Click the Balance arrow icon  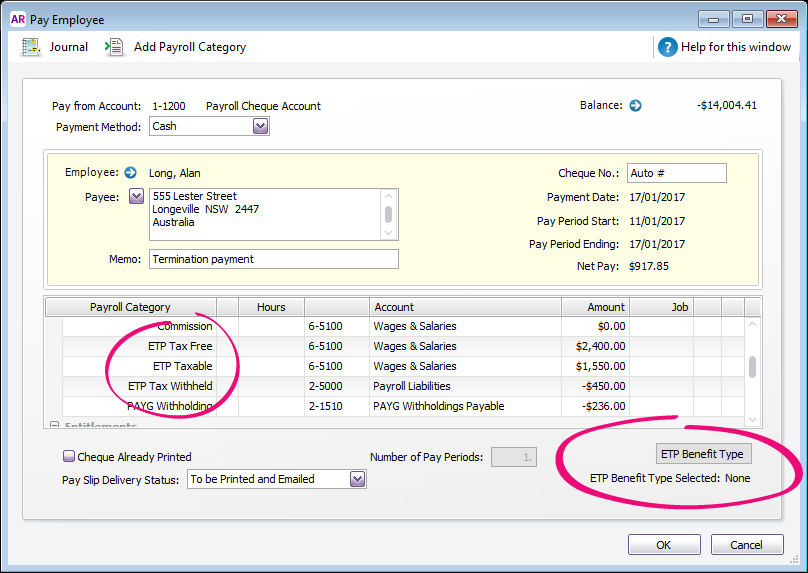click(635, 105)
